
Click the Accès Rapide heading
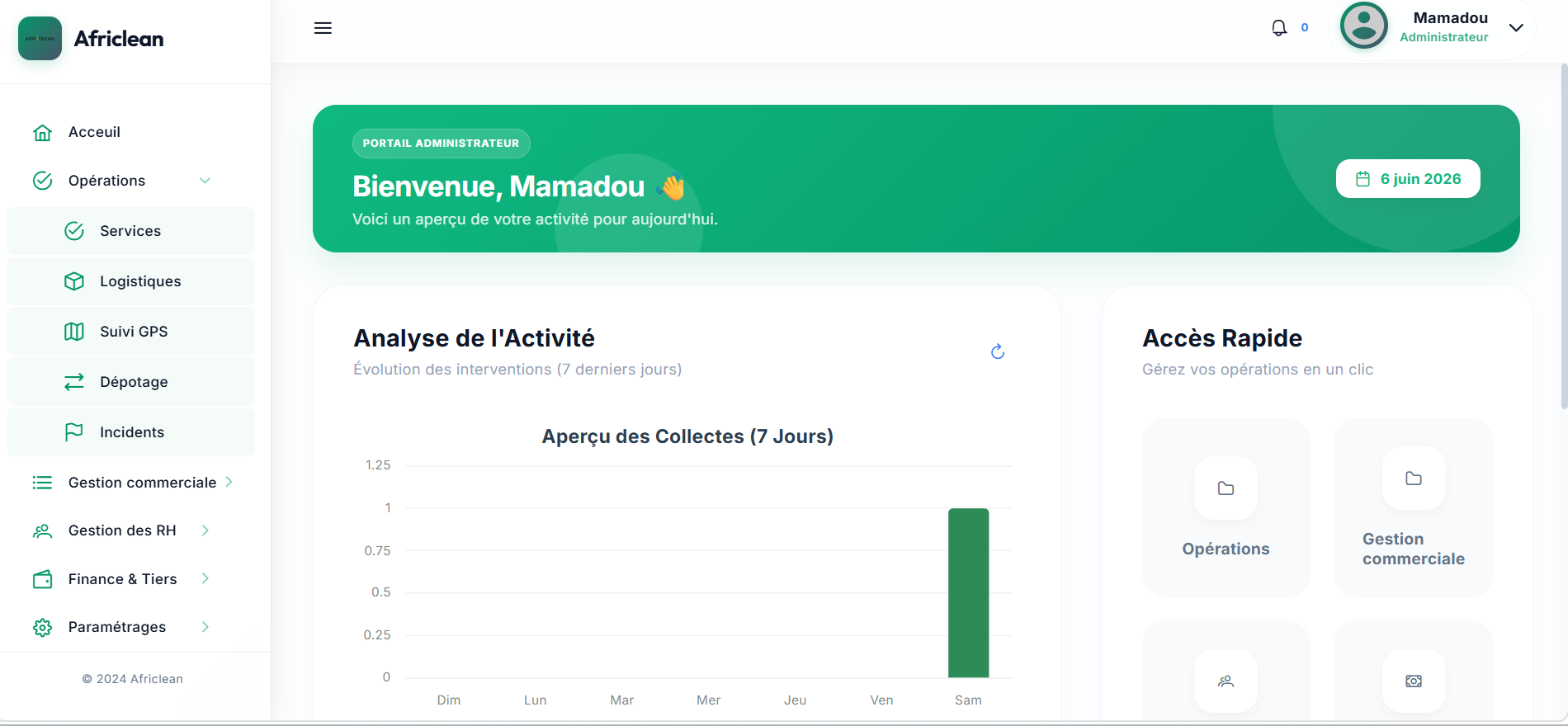coord(1222,338)
